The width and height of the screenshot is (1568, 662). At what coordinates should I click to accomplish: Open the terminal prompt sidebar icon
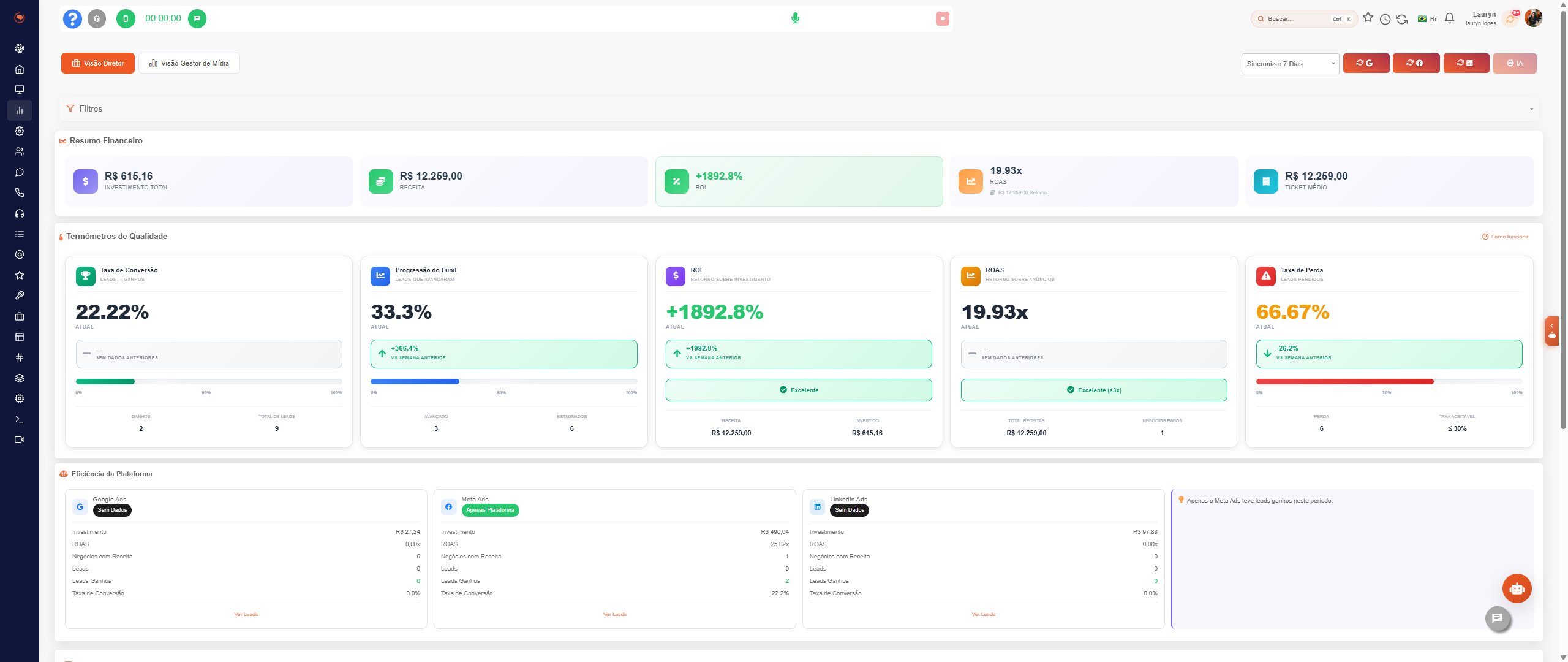coord(20,419)
